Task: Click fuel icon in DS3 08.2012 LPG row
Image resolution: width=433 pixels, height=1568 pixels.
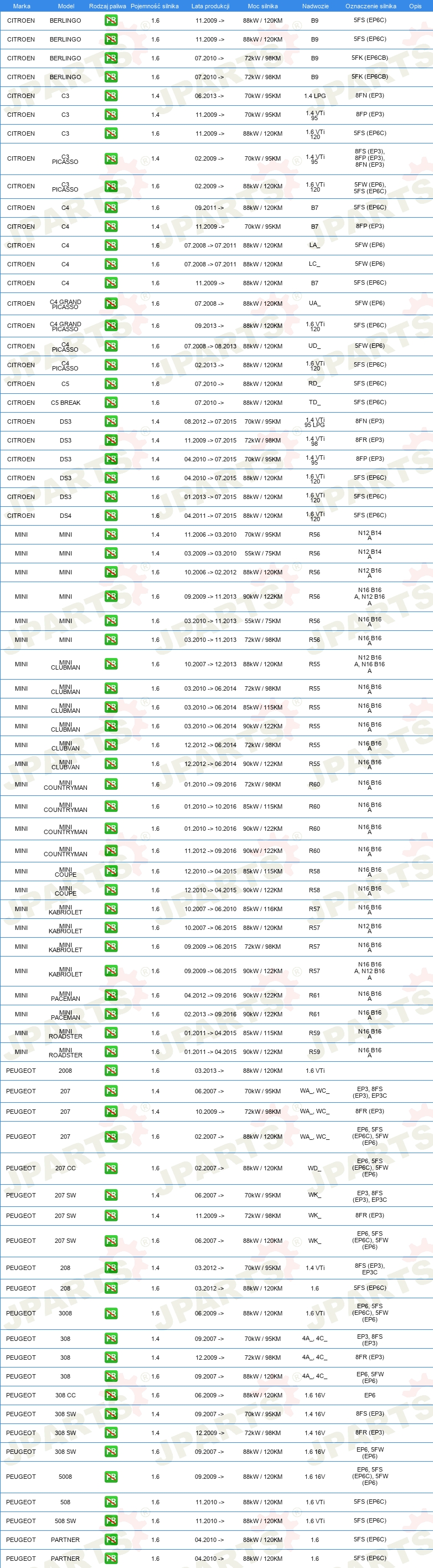Action: click(111, 421)
